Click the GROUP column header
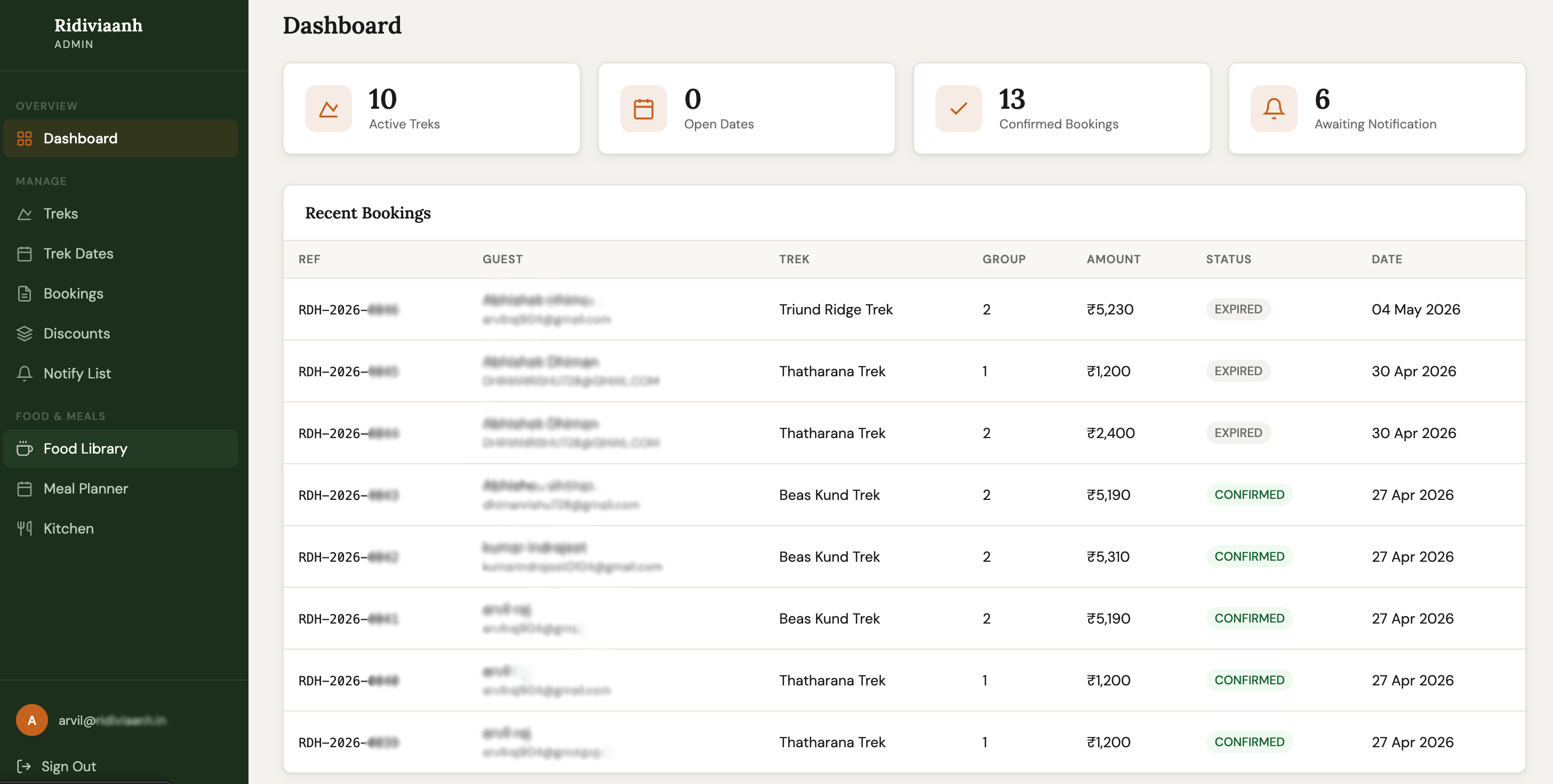 [x=1004, y=259]
